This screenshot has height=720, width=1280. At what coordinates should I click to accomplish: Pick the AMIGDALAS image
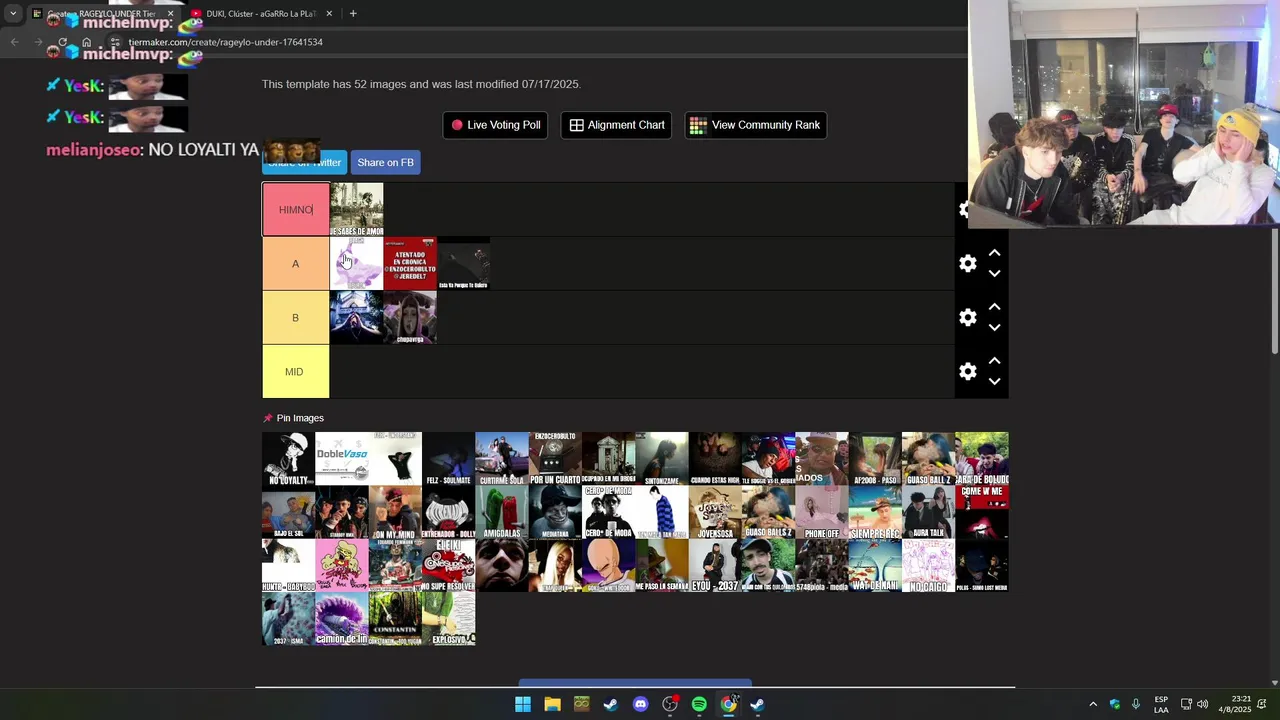coord(502,512)
